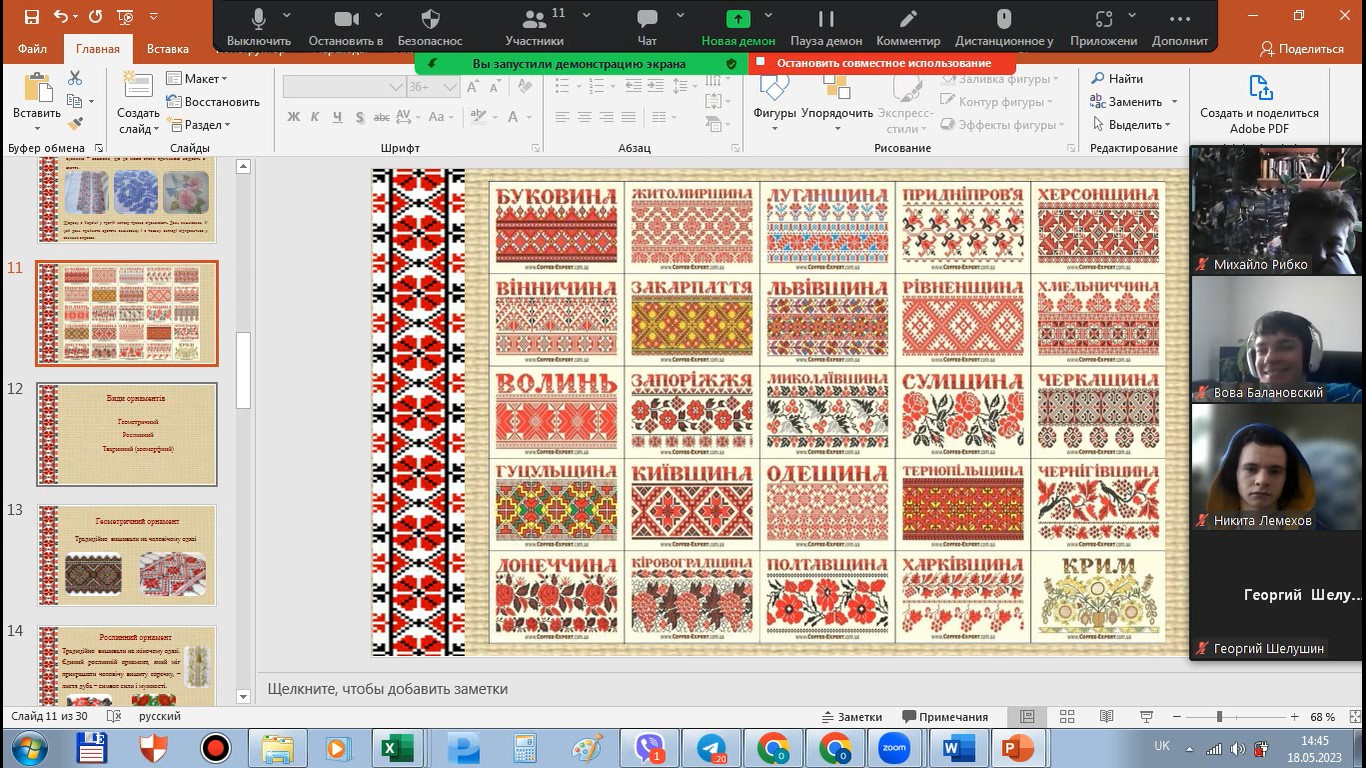Click the Zoom mute microphone icon

(x=259, y=19)
